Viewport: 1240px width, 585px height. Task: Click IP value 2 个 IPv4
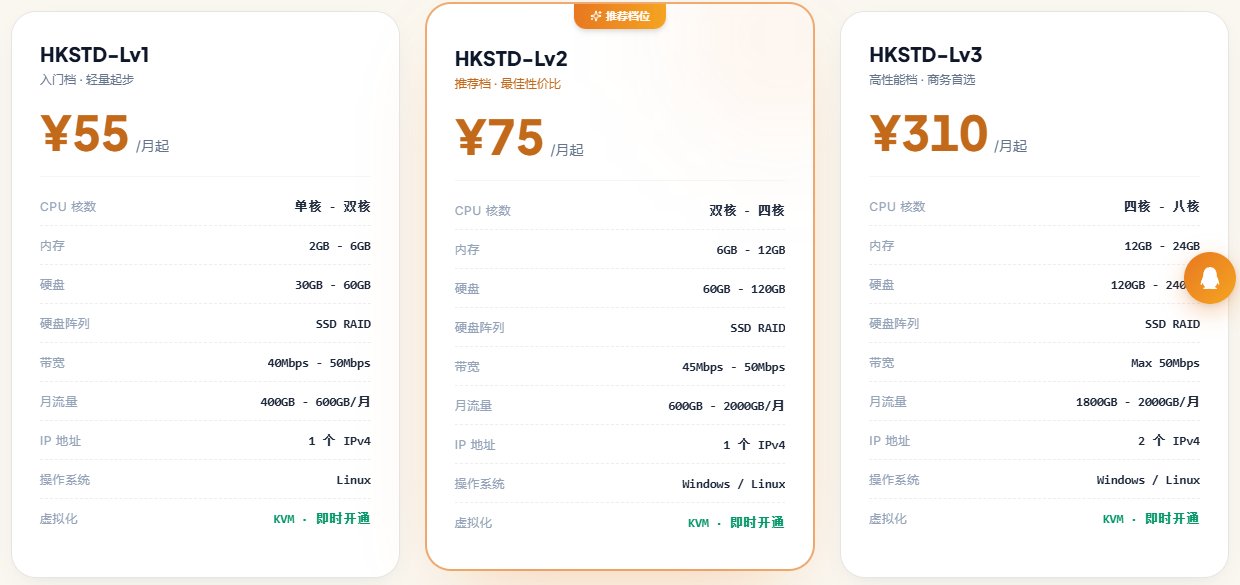[1169, 441]
